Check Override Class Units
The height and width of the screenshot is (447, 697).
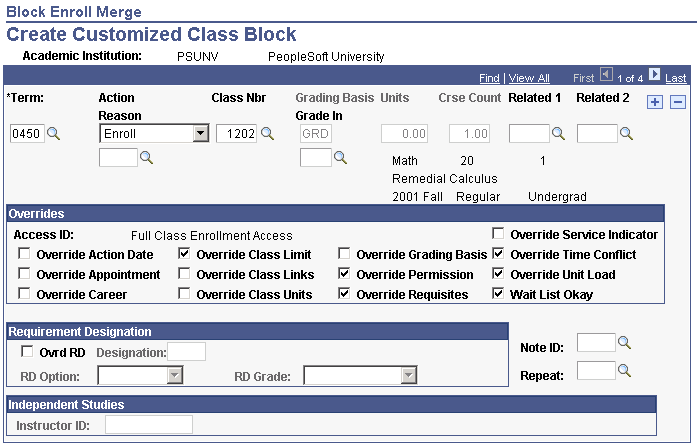coord(184,293)
